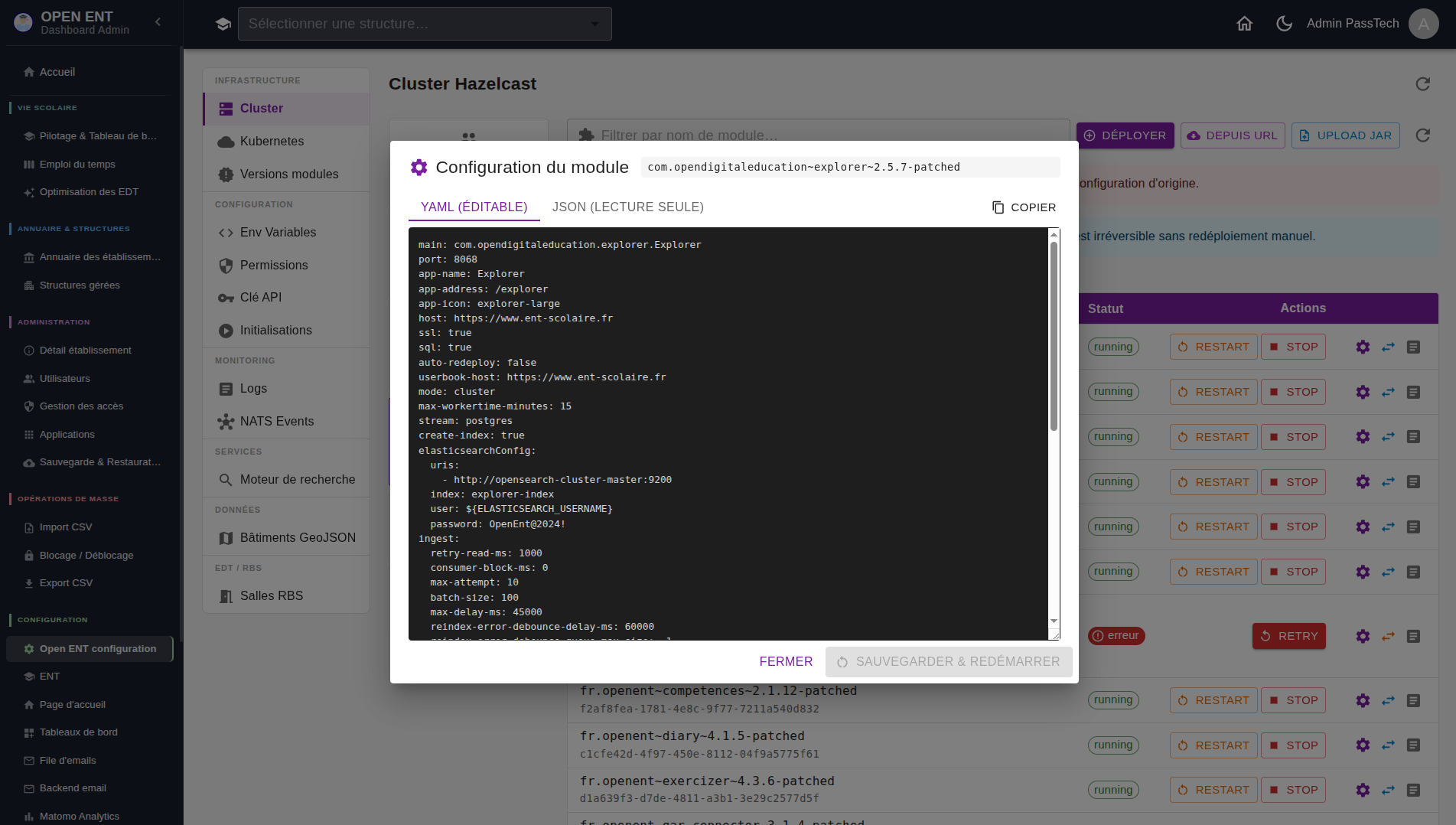The width and height of the screenshot is (1456, 825).
Task: Open Utilisateurs sidebar link
Action: click(90, 379)
